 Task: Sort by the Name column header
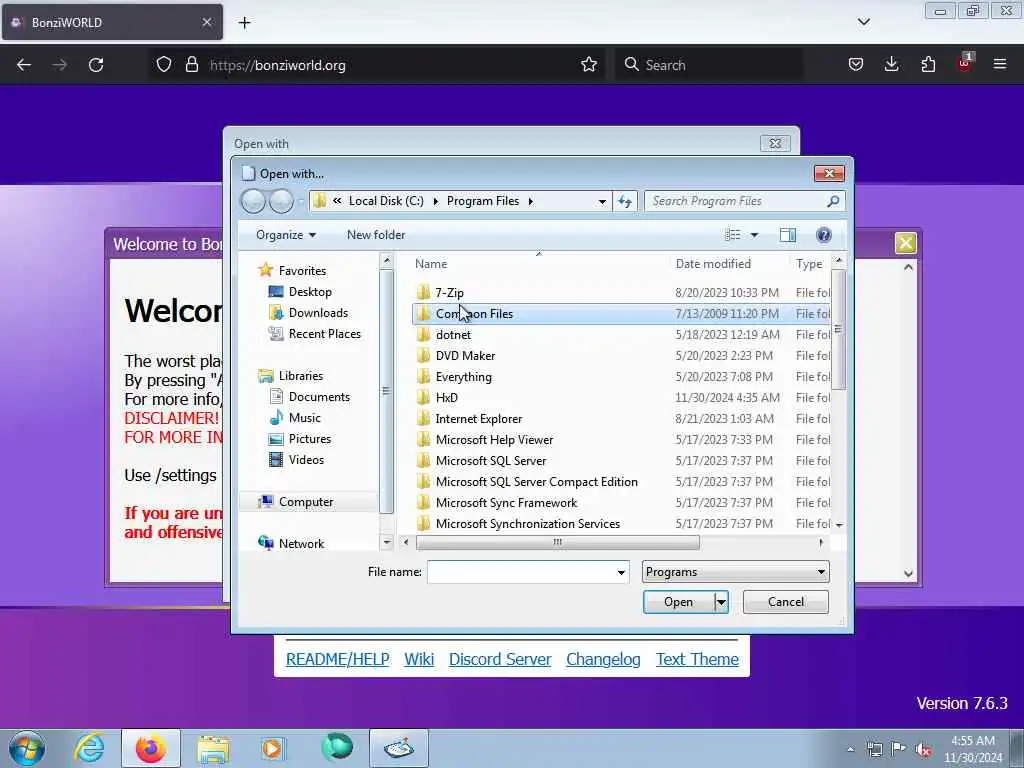[x=432, y=264]
